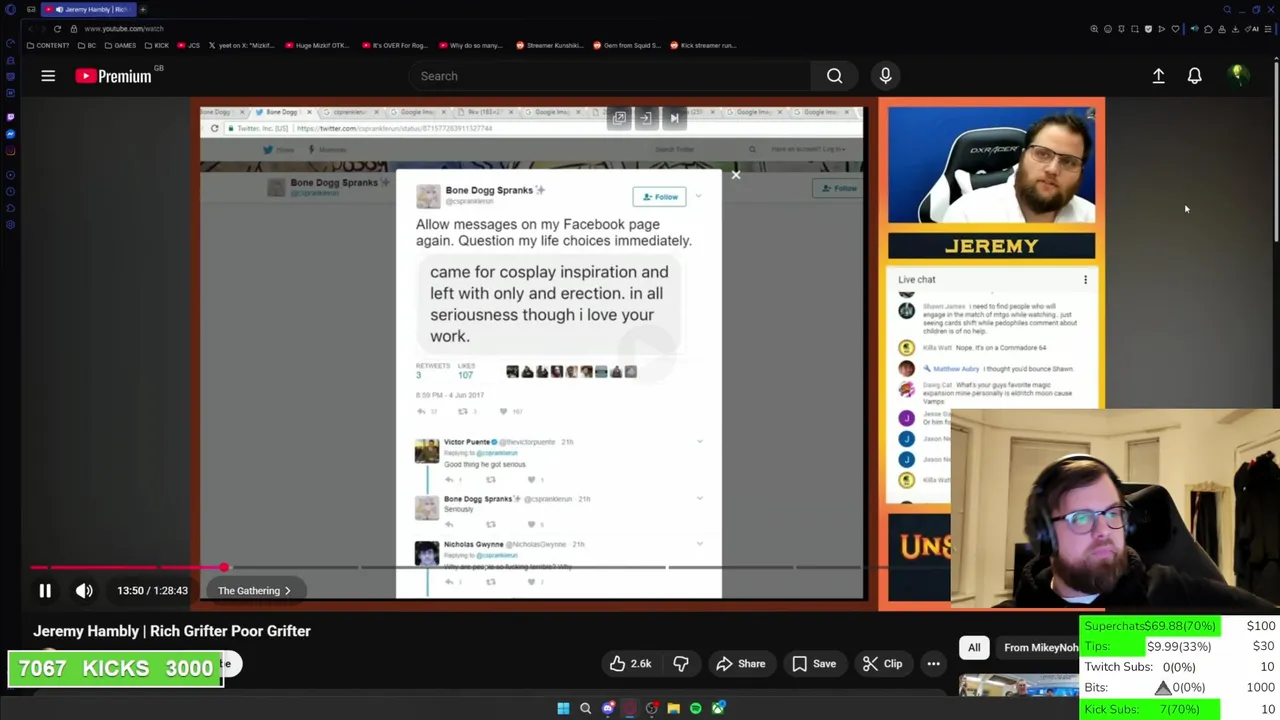This screenshot has width=1280, height=720.
Task: Reload the page in browser toolbar
Action: click(57, 29)
